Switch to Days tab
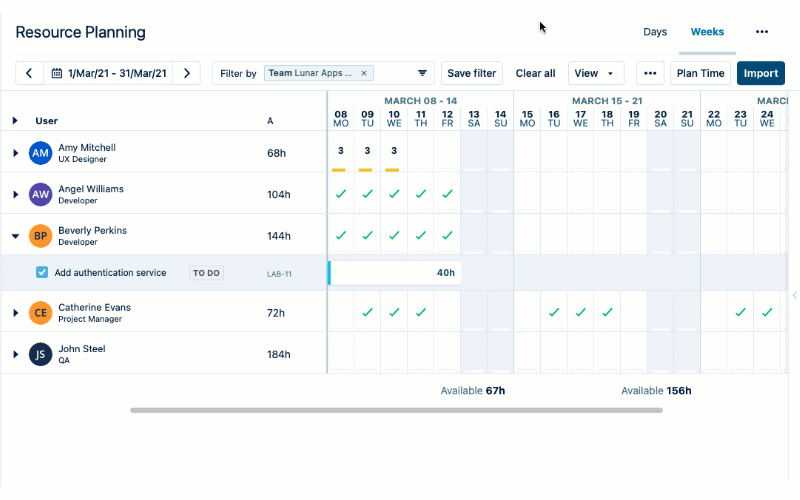 point(655,32)
